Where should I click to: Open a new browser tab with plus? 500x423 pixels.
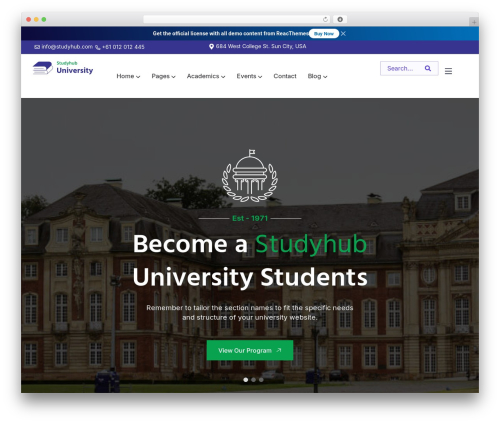[474, 22]
